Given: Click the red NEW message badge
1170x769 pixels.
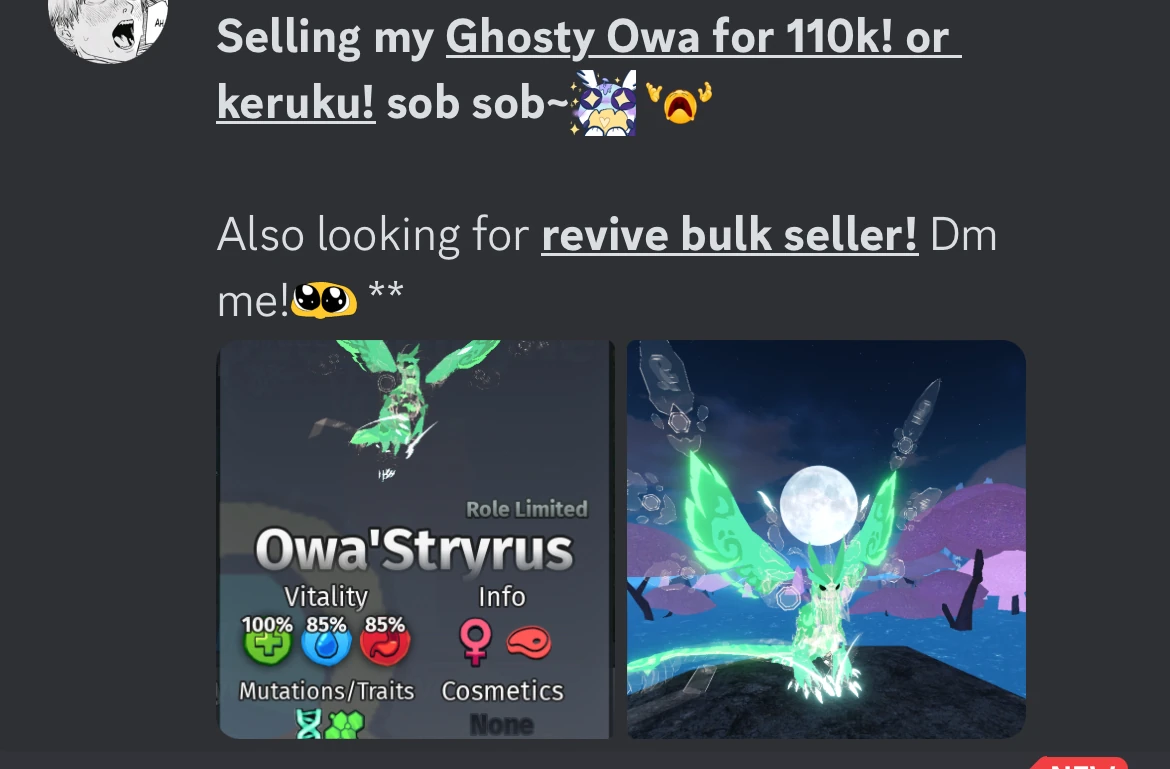Looking at the screenshot, I should 1080,762.
